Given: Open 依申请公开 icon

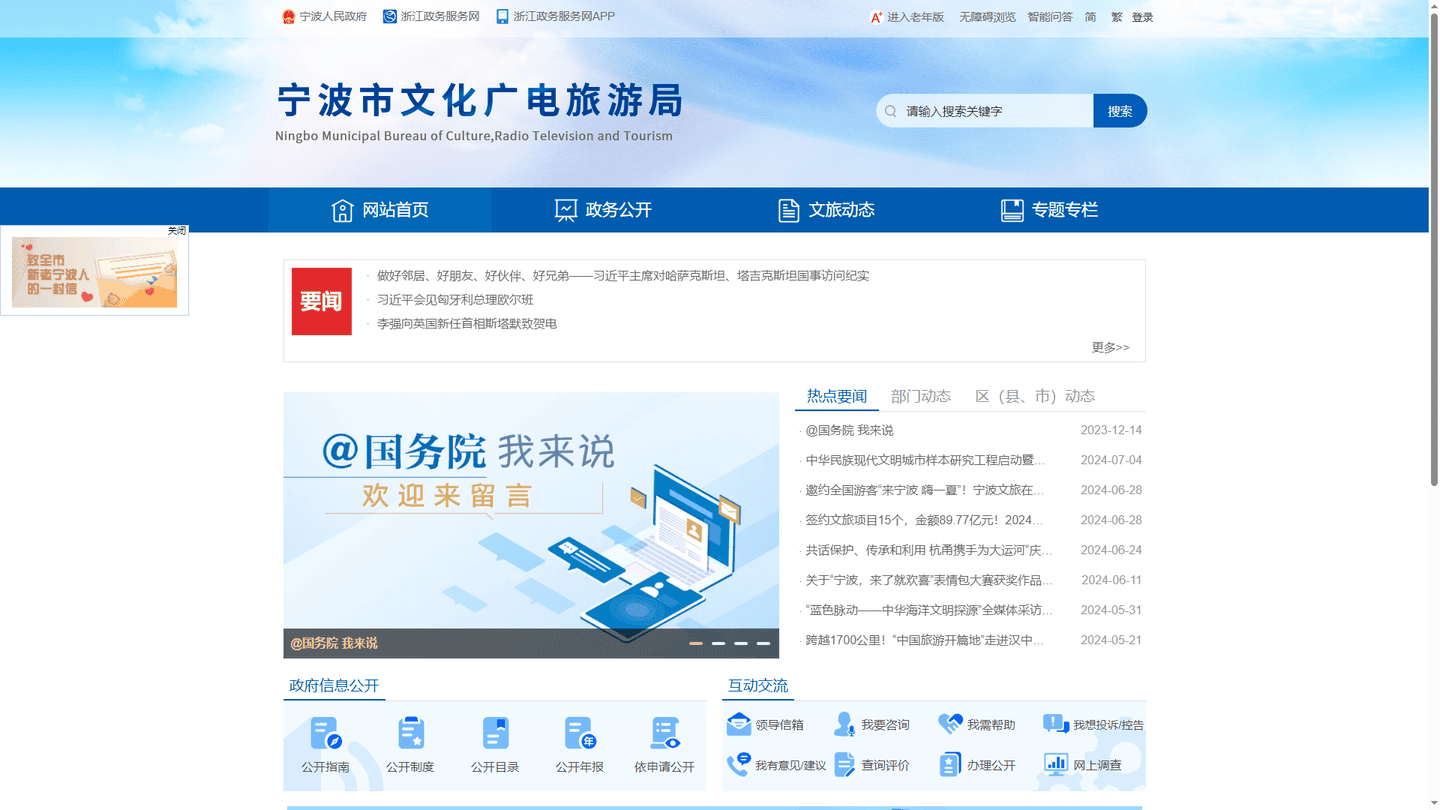Looking at the screenshot, I should coord(665,734).
